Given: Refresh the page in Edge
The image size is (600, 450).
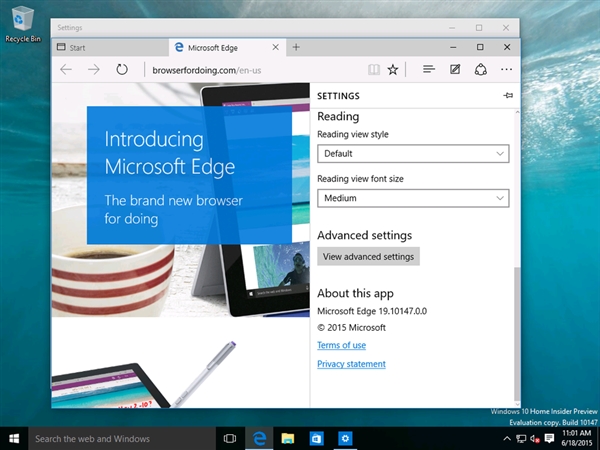Looking at the screenshot, I should pyautogui.click(x=122, y=70).
